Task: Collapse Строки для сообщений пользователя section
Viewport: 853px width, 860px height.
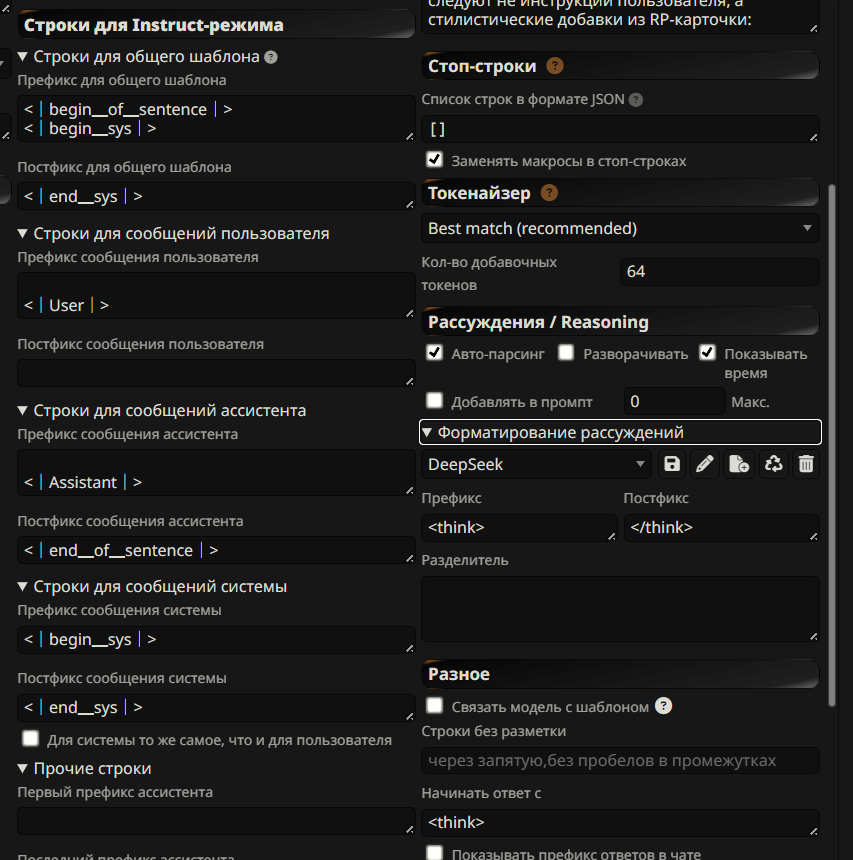Action: [x=173, y=234]
